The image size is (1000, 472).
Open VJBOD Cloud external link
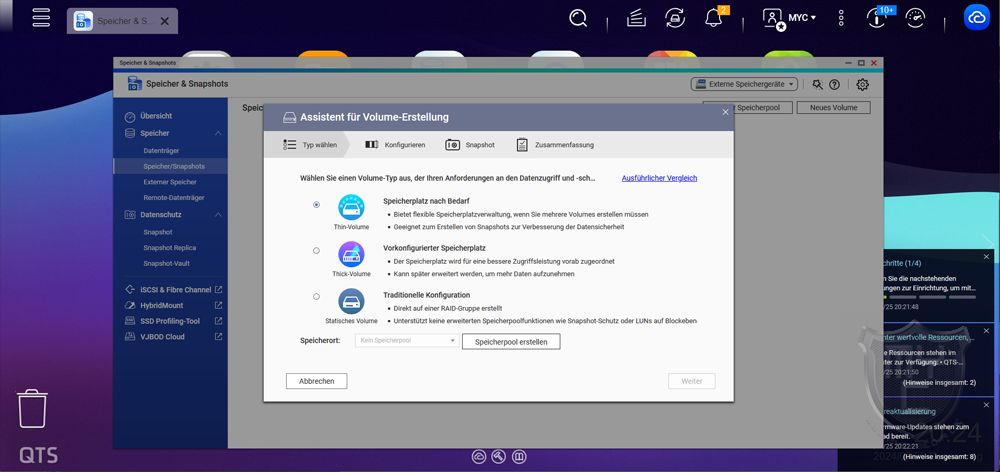point(218,337)
